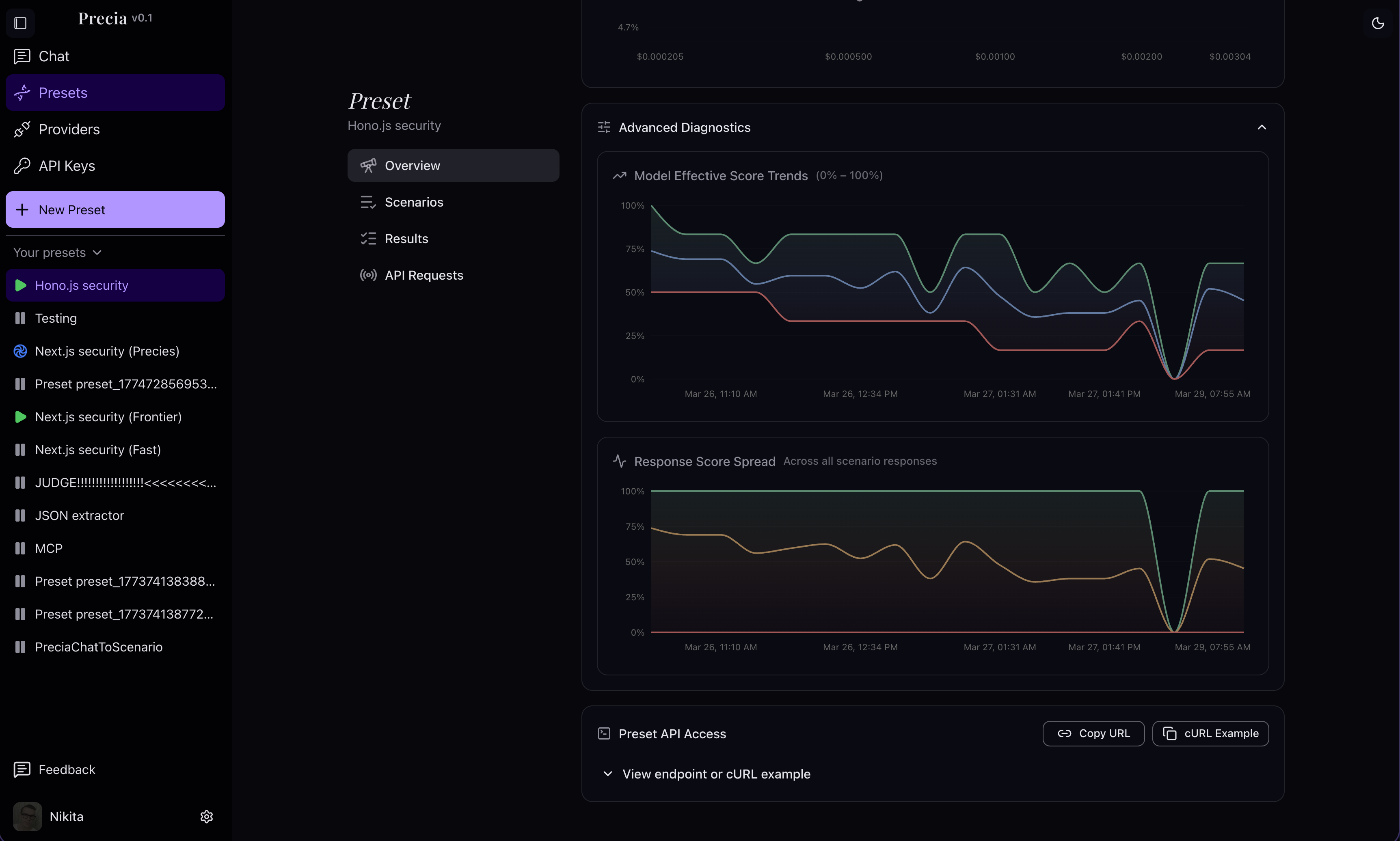Click the Chat message icon
This screenshot has width=1400, height=841.
pos(22,56)
